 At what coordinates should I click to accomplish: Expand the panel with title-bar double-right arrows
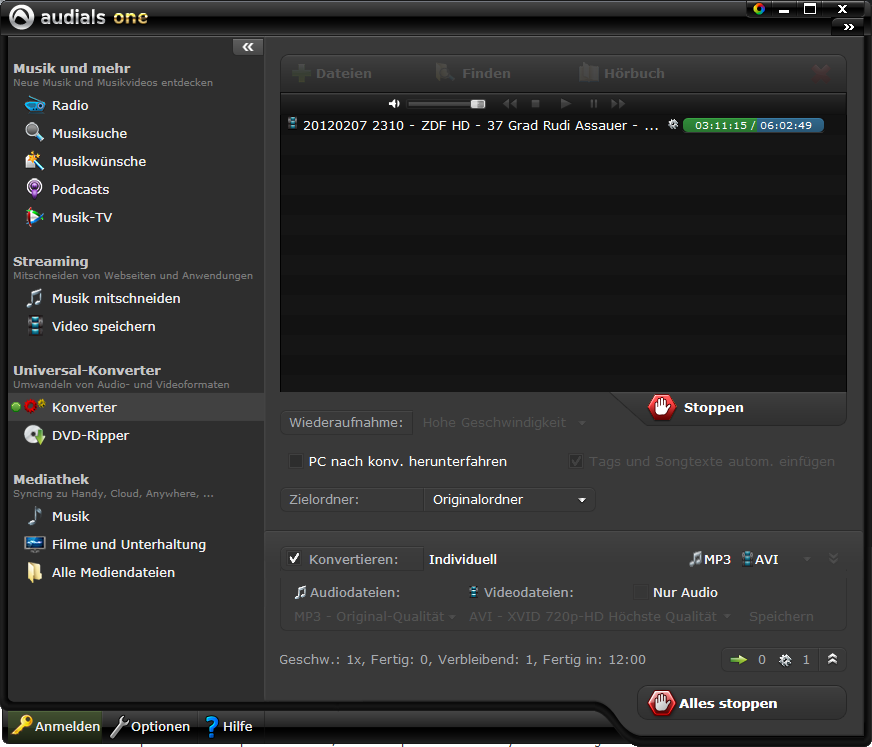(849, 27)
